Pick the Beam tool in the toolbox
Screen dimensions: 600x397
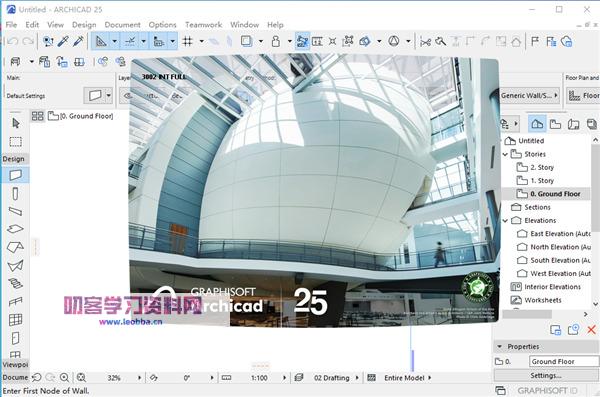tap(15, 211)
